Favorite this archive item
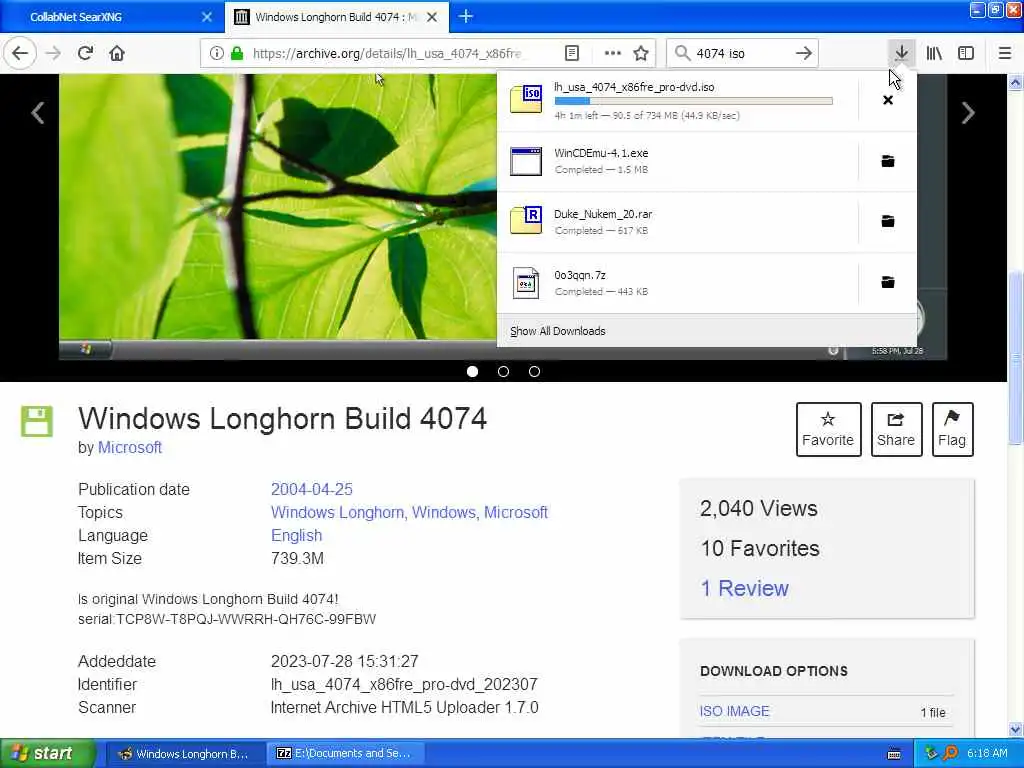This screenshot has height=768, width=1024. [x=828, y=429]
